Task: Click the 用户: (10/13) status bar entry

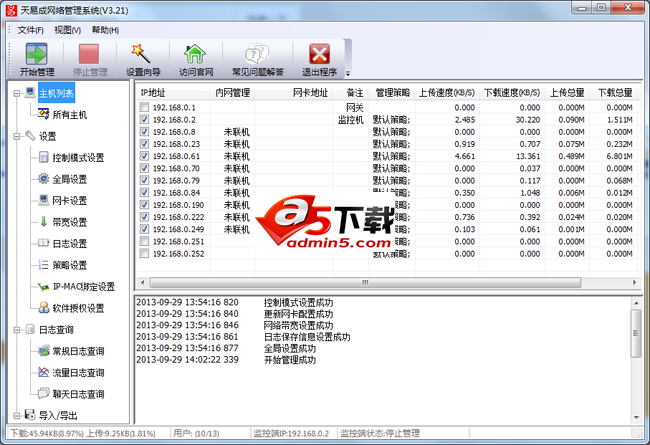Action: tap(196, 433)
